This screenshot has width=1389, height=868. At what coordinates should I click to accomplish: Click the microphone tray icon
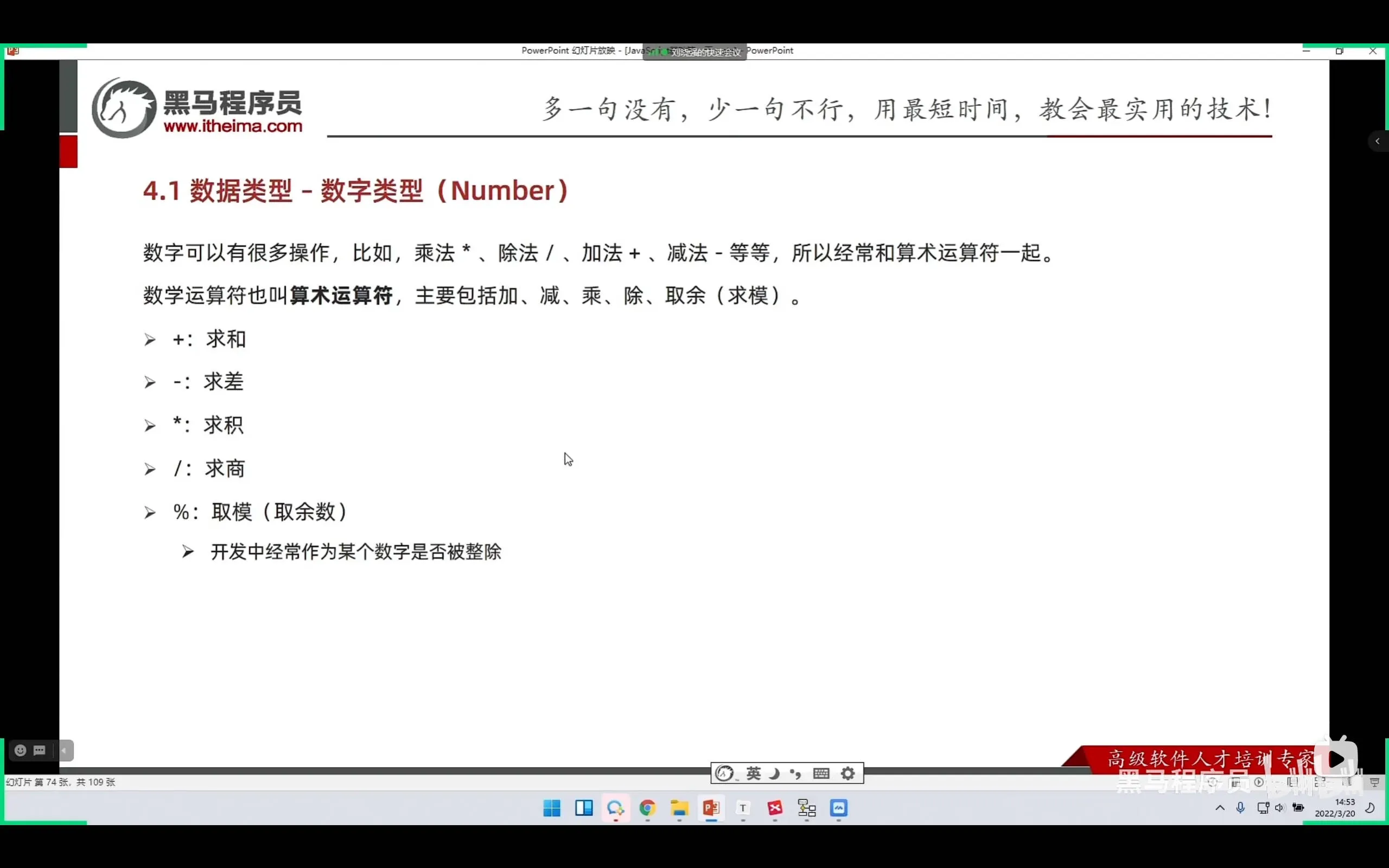(1240, 808)
